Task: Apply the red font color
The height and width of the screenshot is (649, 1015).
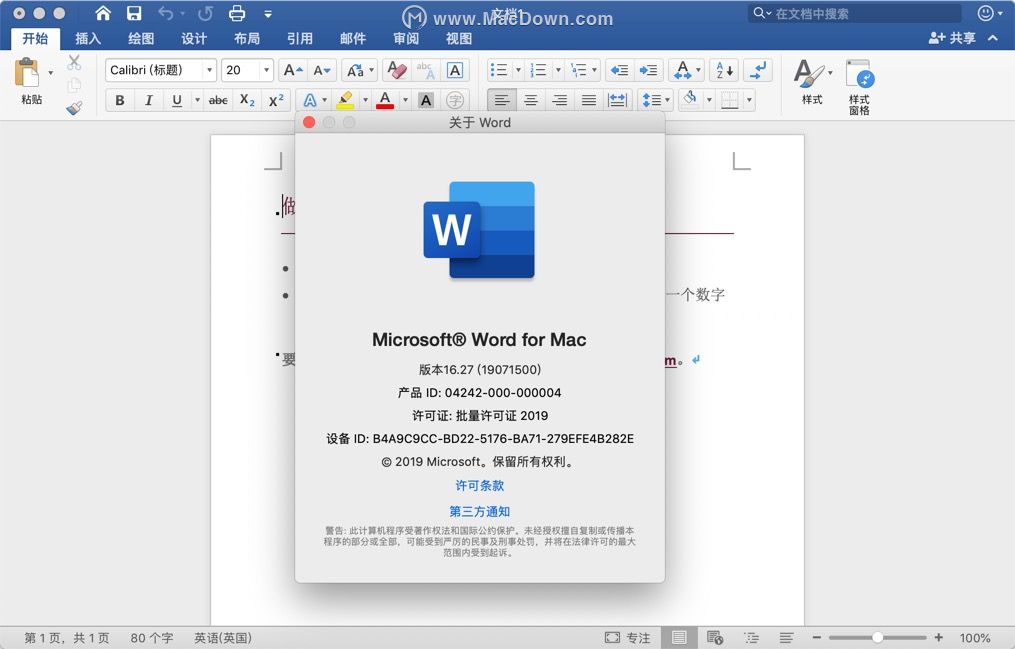Action: coord(385,100)
